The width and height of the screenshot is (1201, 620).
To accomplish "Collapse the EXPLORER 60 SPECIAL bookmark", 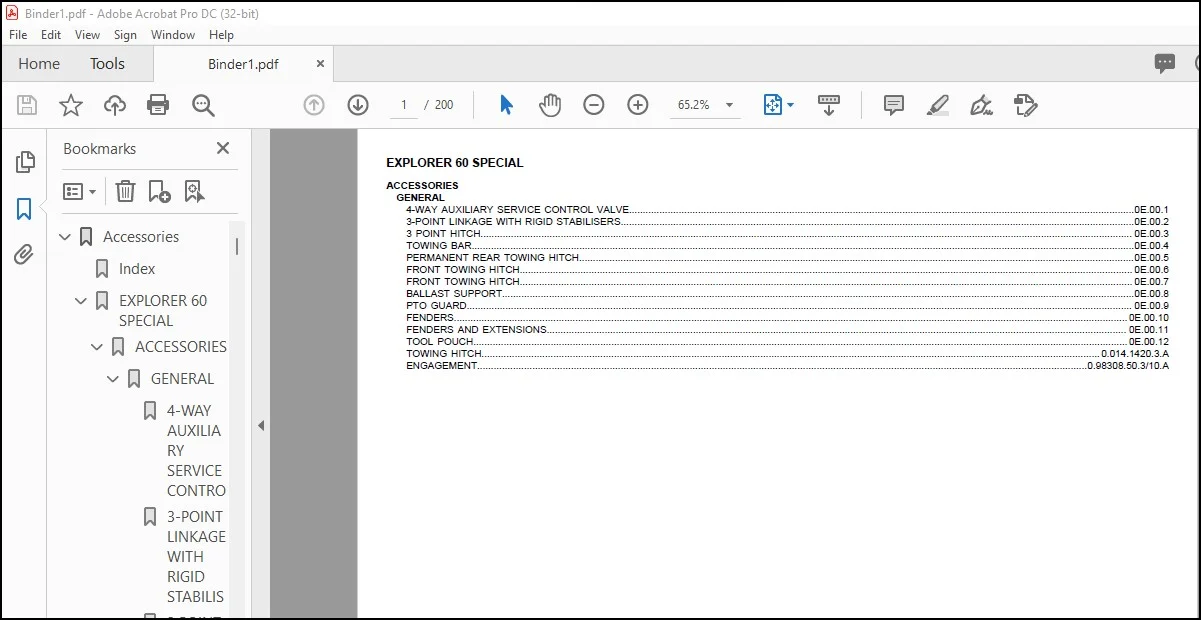I will (x=81, y=301).
